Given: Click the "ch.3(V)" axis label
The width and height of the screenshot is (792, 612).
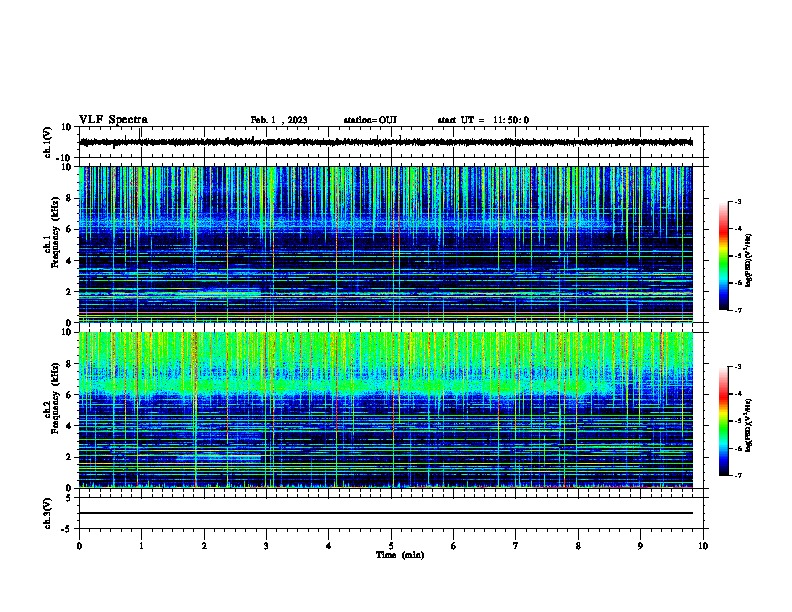Looking at the screenshot, I should pyautogui.click(x=47, y=514).
